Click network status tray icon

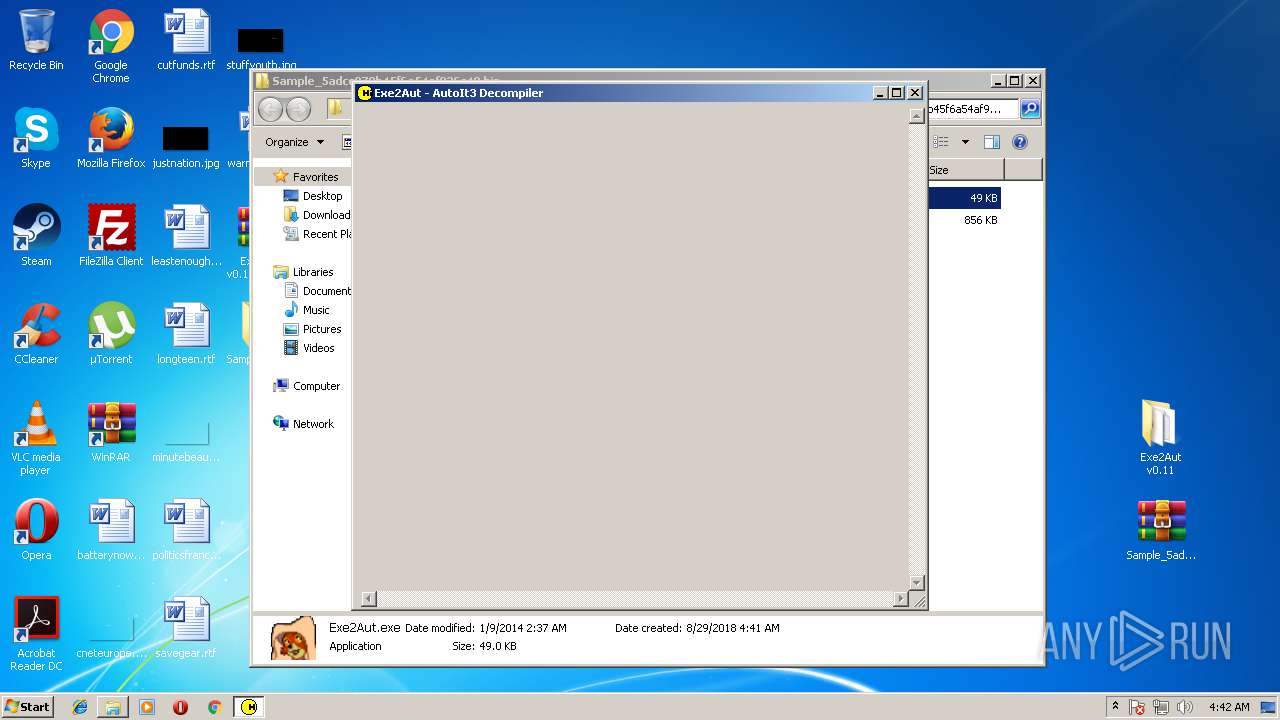pyautogui.click(x=1161, y=707)
